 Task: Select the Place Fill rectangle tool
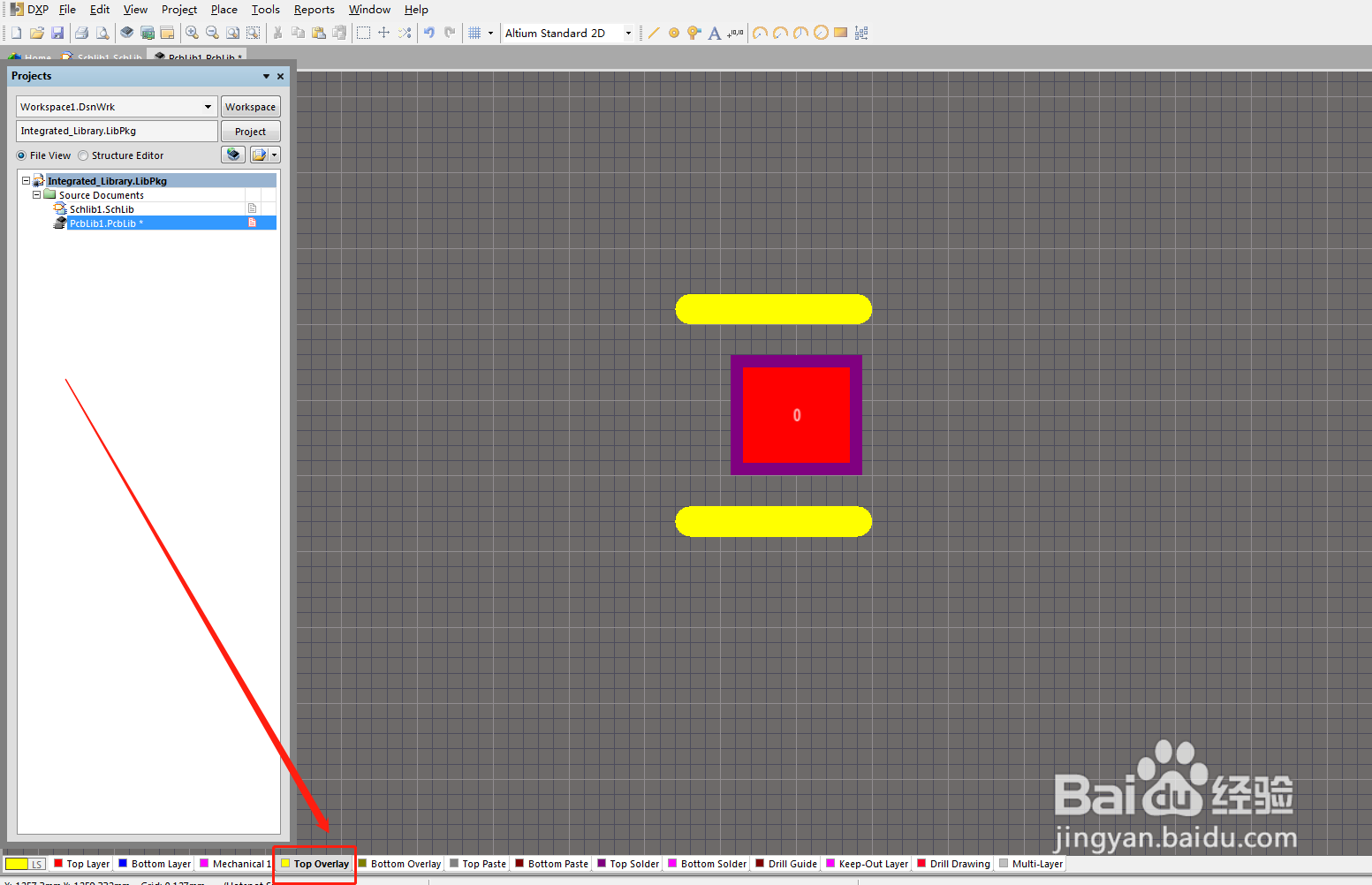point(841,33)
